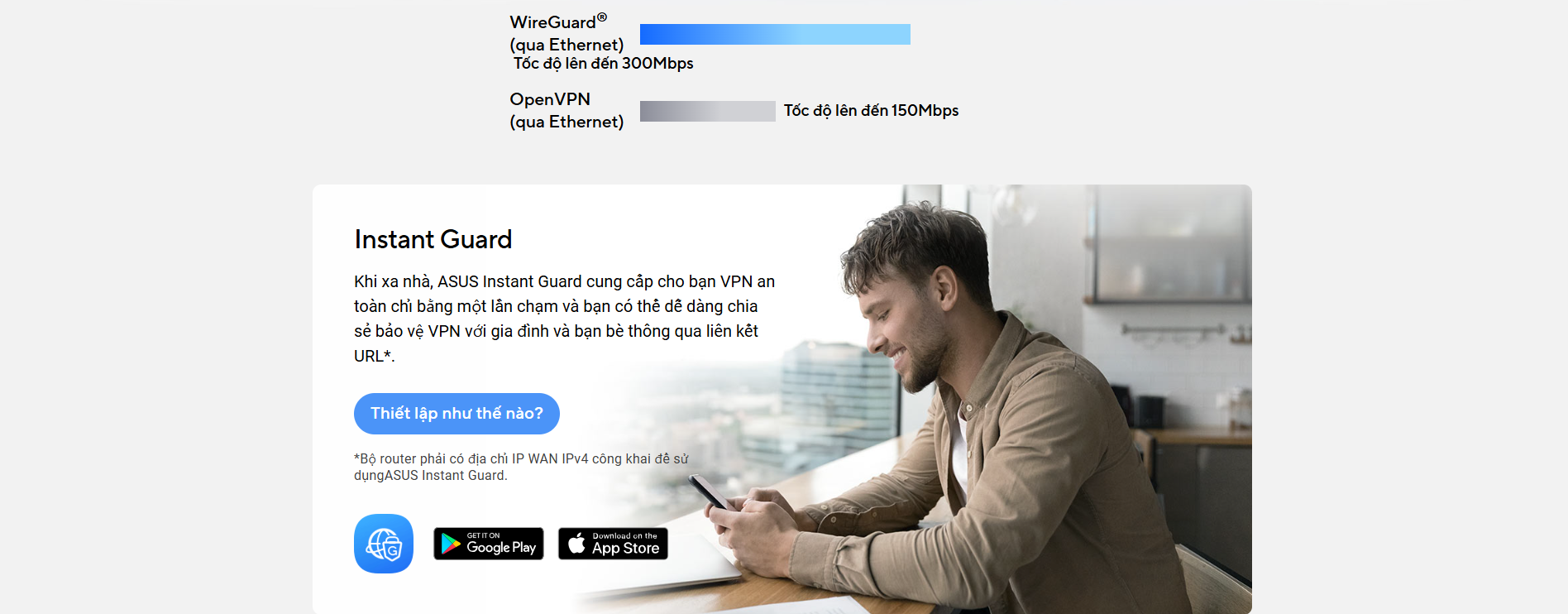Screen dimensions: 1568x614
Task: Click the gray OpenVPN speed bar
Action: coord(708,111)
